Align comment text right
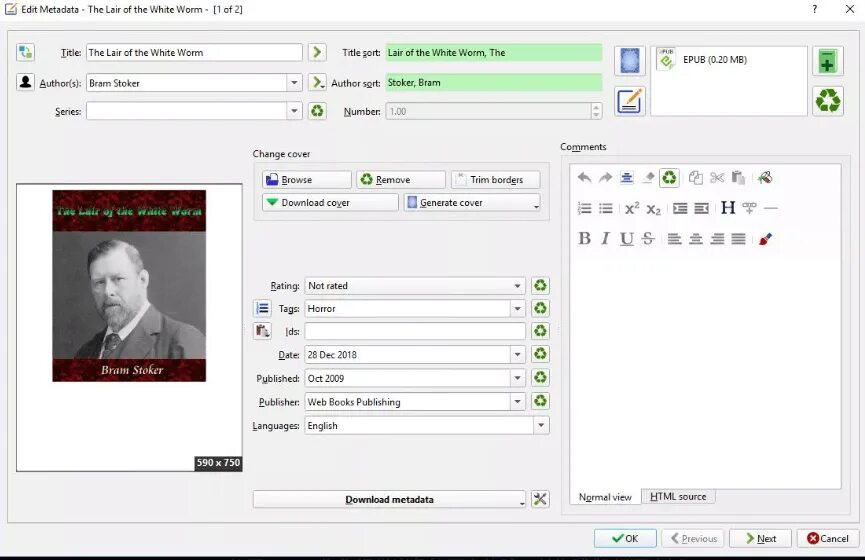 [x=717, y=238]
